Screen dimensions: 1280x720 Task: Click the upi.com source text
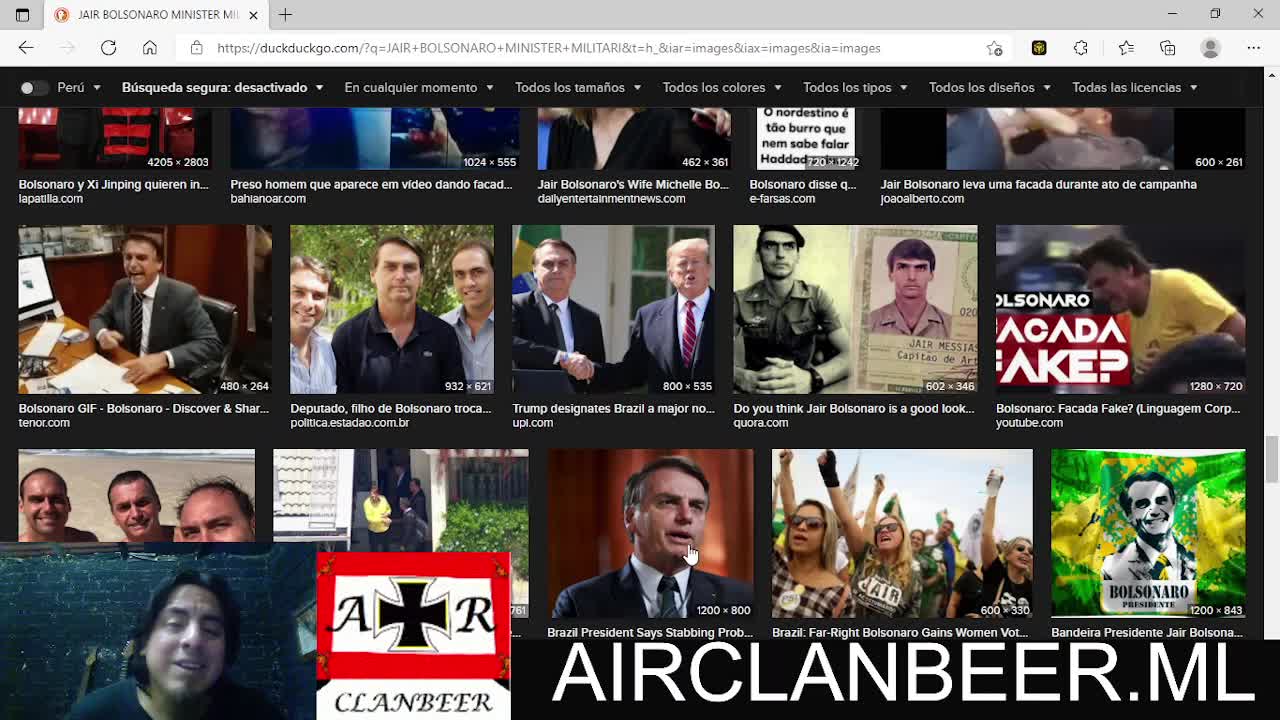pos(532,422)
